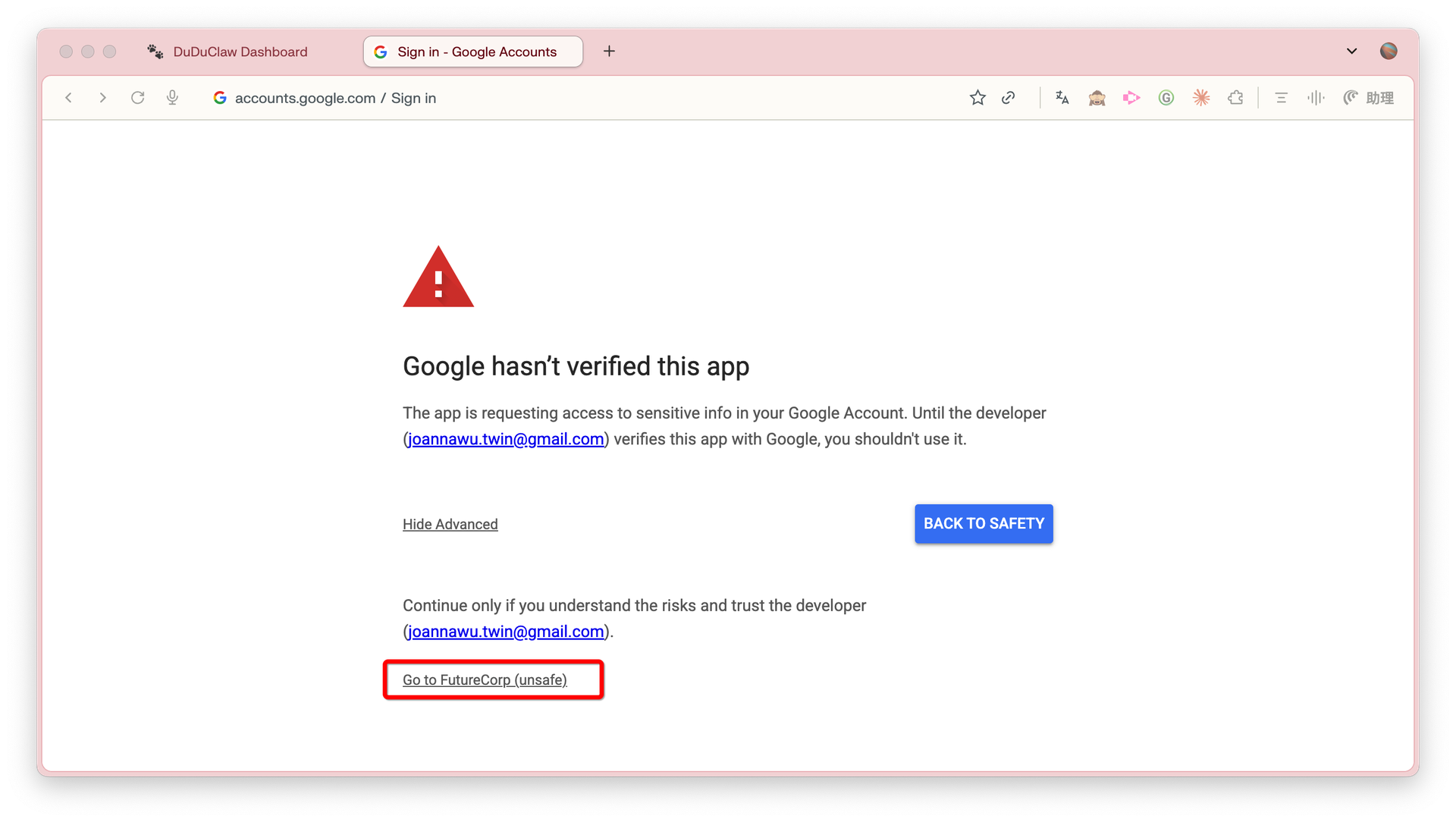Reload the current page
The height and width of the screenshot is (822, 1456).
137,98
